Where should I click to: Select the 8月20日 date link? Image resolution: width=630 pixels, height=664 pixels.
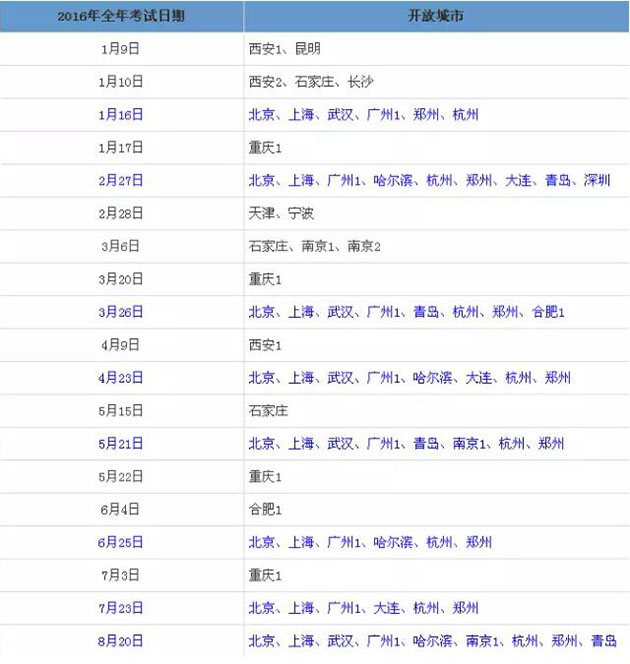click(121, 641)
